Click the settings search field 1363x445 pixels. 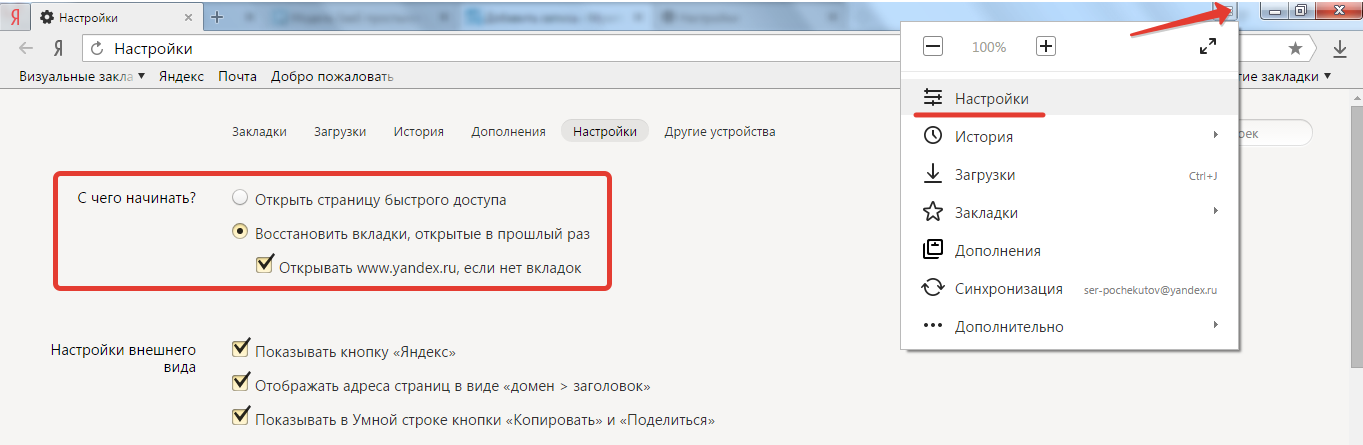[1274, 132]
